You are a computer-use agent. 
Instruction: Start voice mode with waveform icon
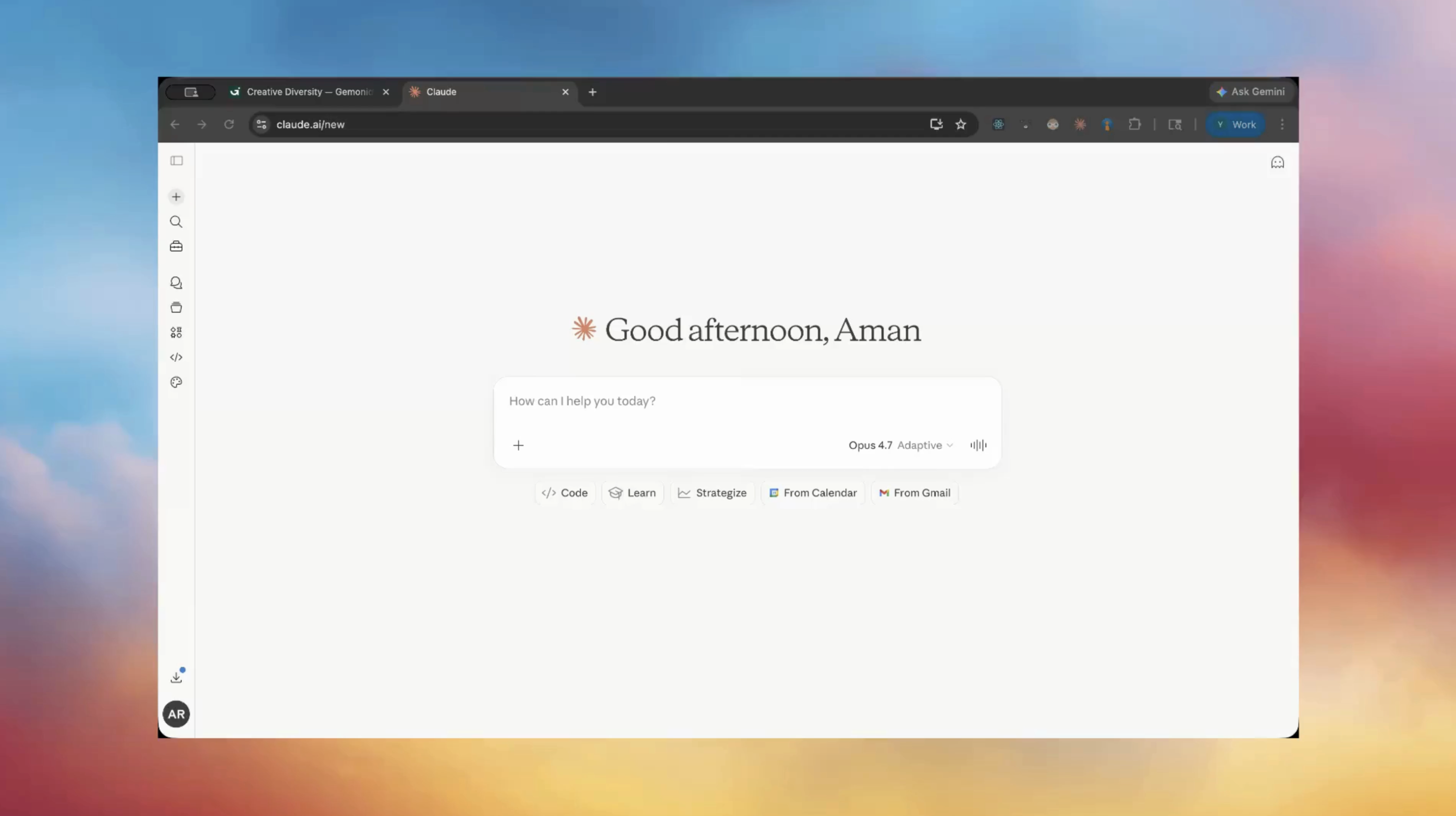click(979, 445)
